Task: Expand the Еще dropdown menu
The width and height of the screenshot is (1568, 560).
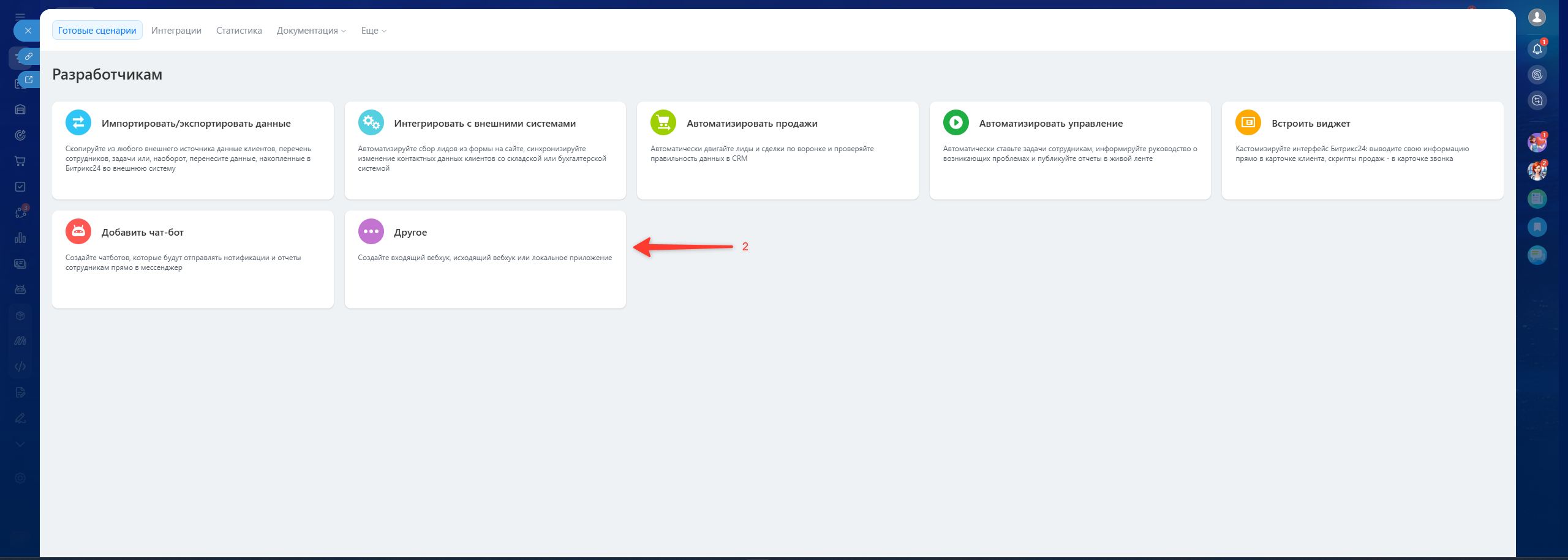Action: click(374, 31)
